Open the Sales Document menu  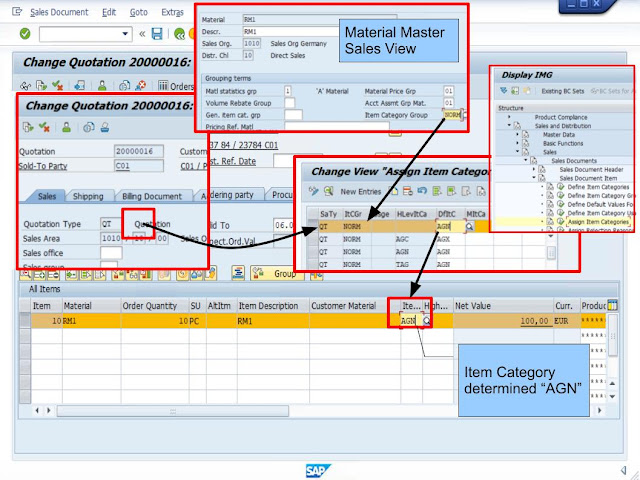coord(59,12)
